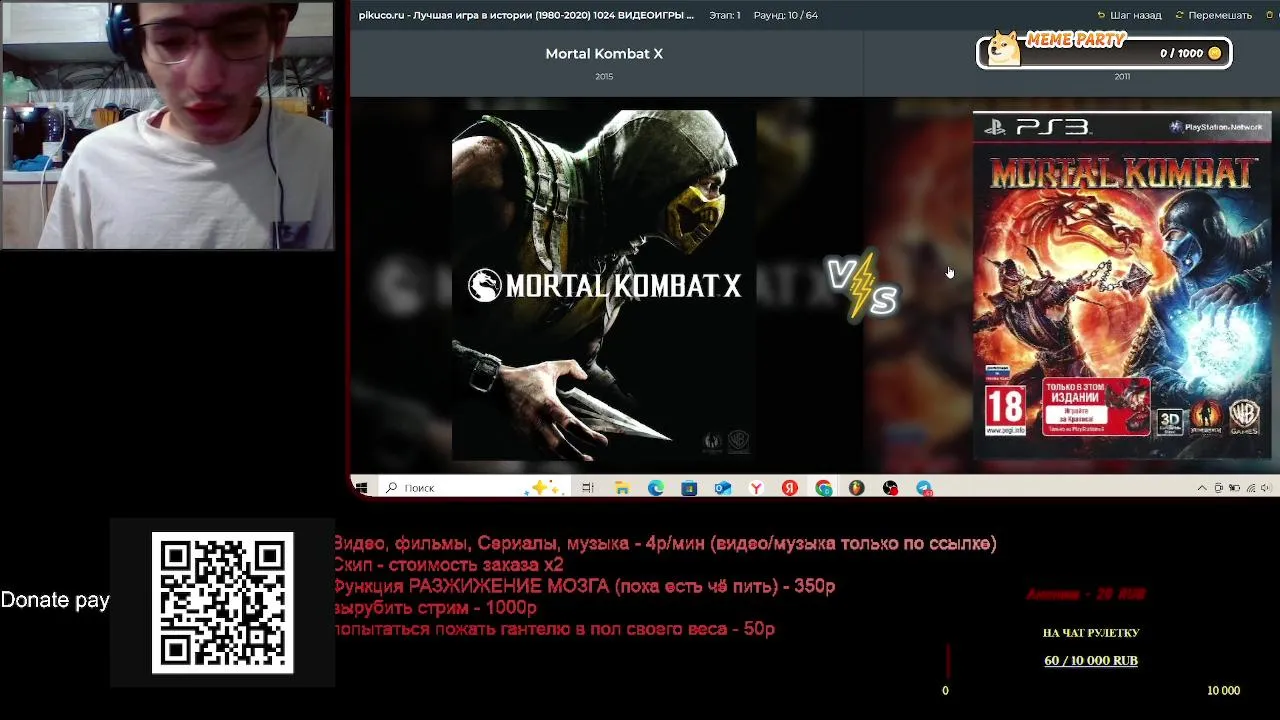Image resolution: width=1280 pixels, height=720 pixels.
Task: Click the pikuco.ru page title
Action: pos(526,15)
